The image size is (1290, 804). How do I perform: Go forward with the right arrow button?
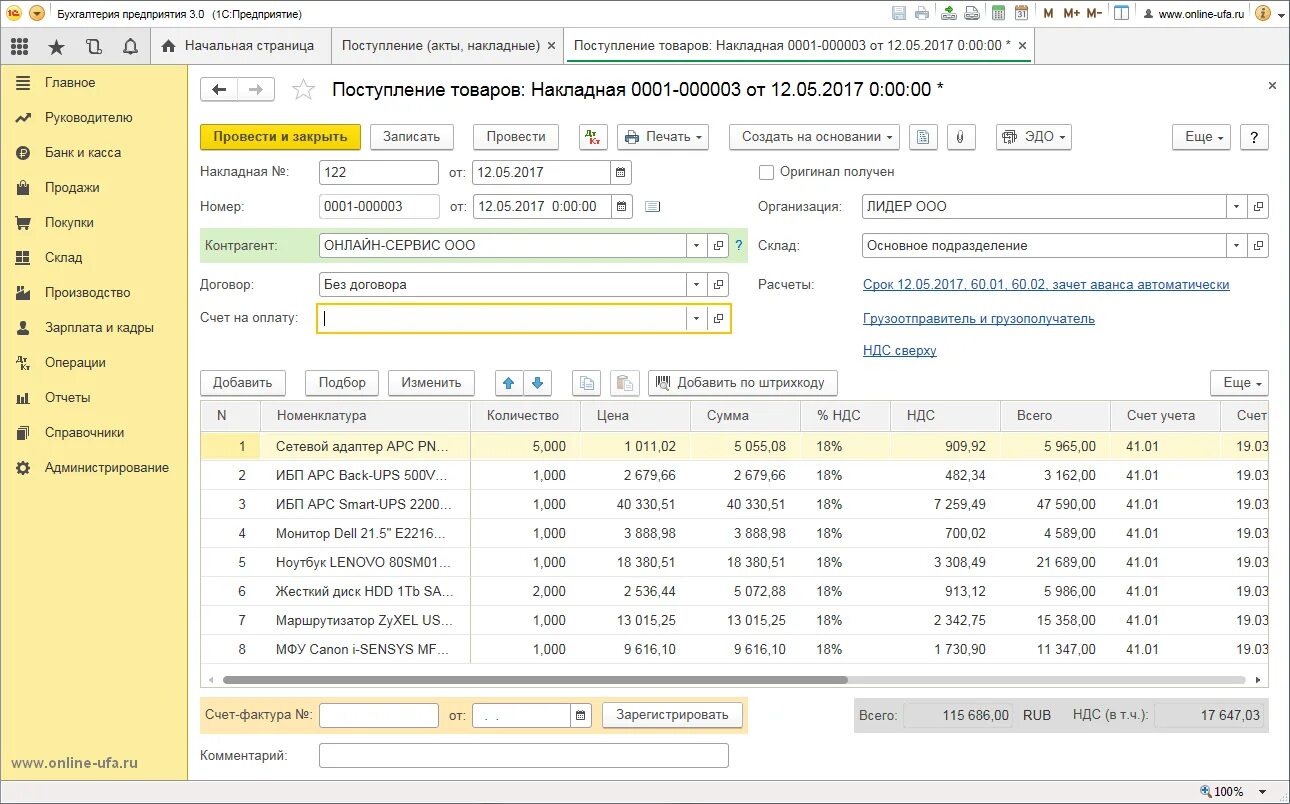[x=256, y=90]
